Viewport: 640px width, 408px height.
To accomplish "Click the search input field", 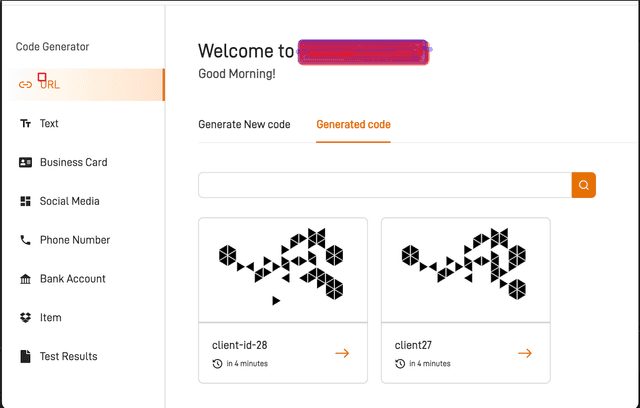I will tap(384, 185).
